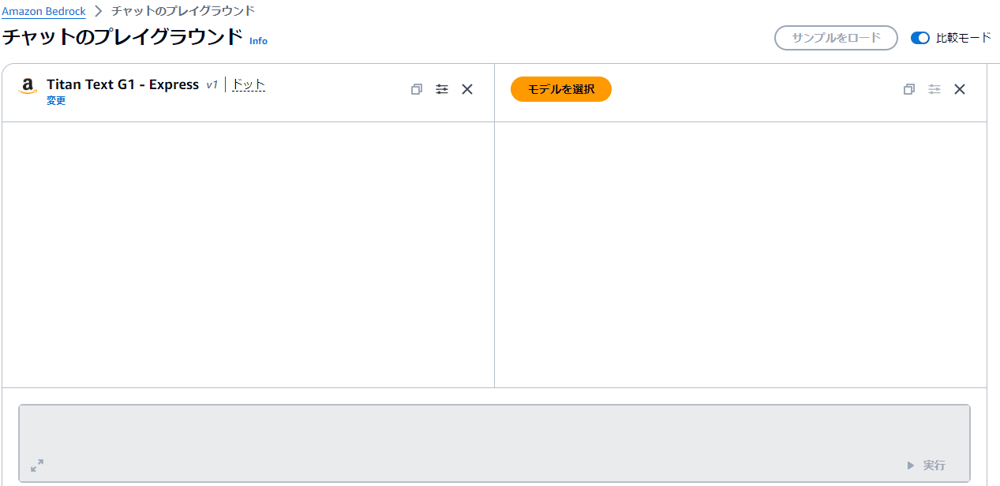Toggle the 比較モード switch
Image resolution: width=1000 pixels, height=486 pixels.
tap(920, 38)
